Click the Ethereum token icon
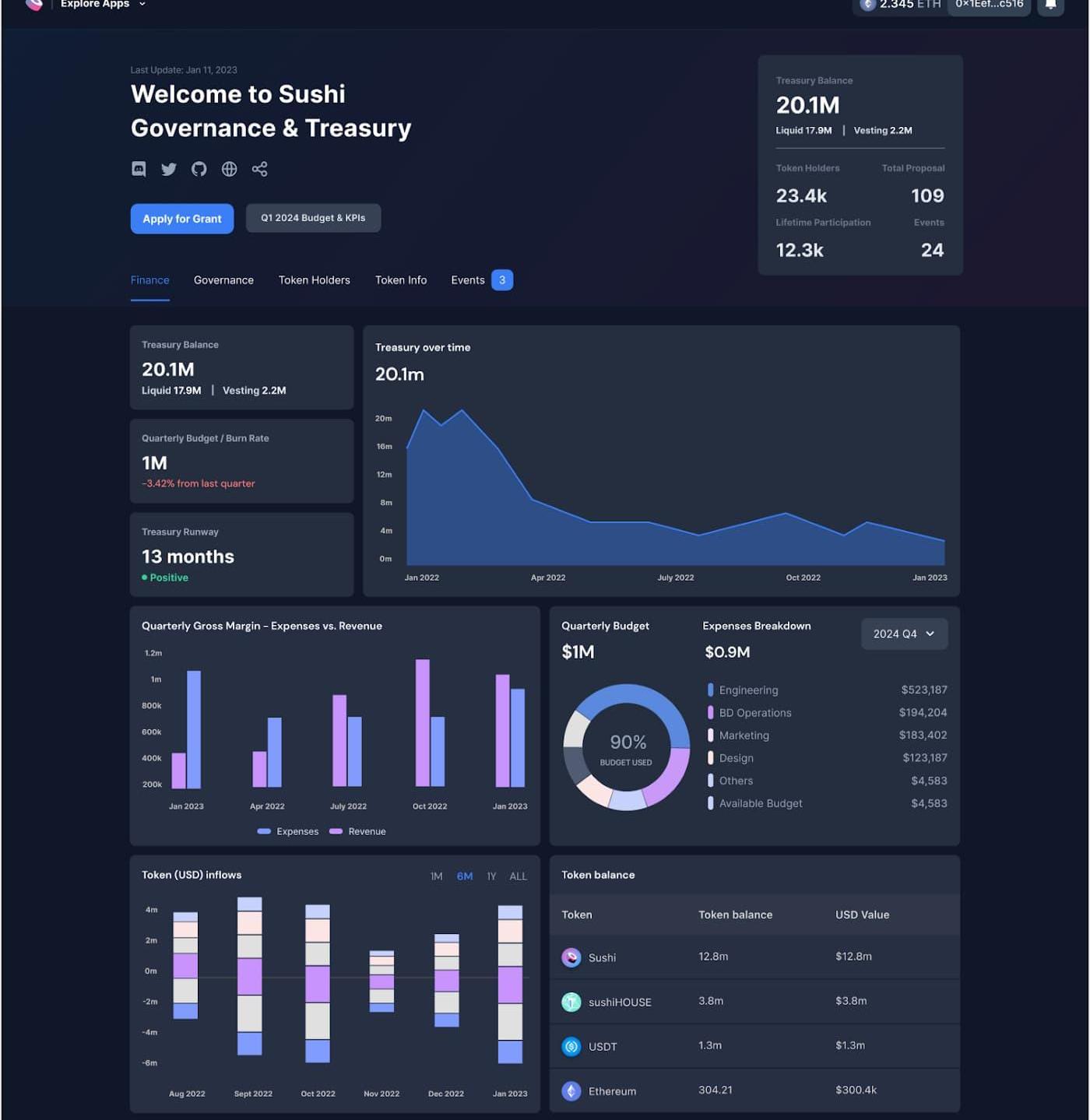The image size is (1090, 1120). click(x=571, y=1091)
